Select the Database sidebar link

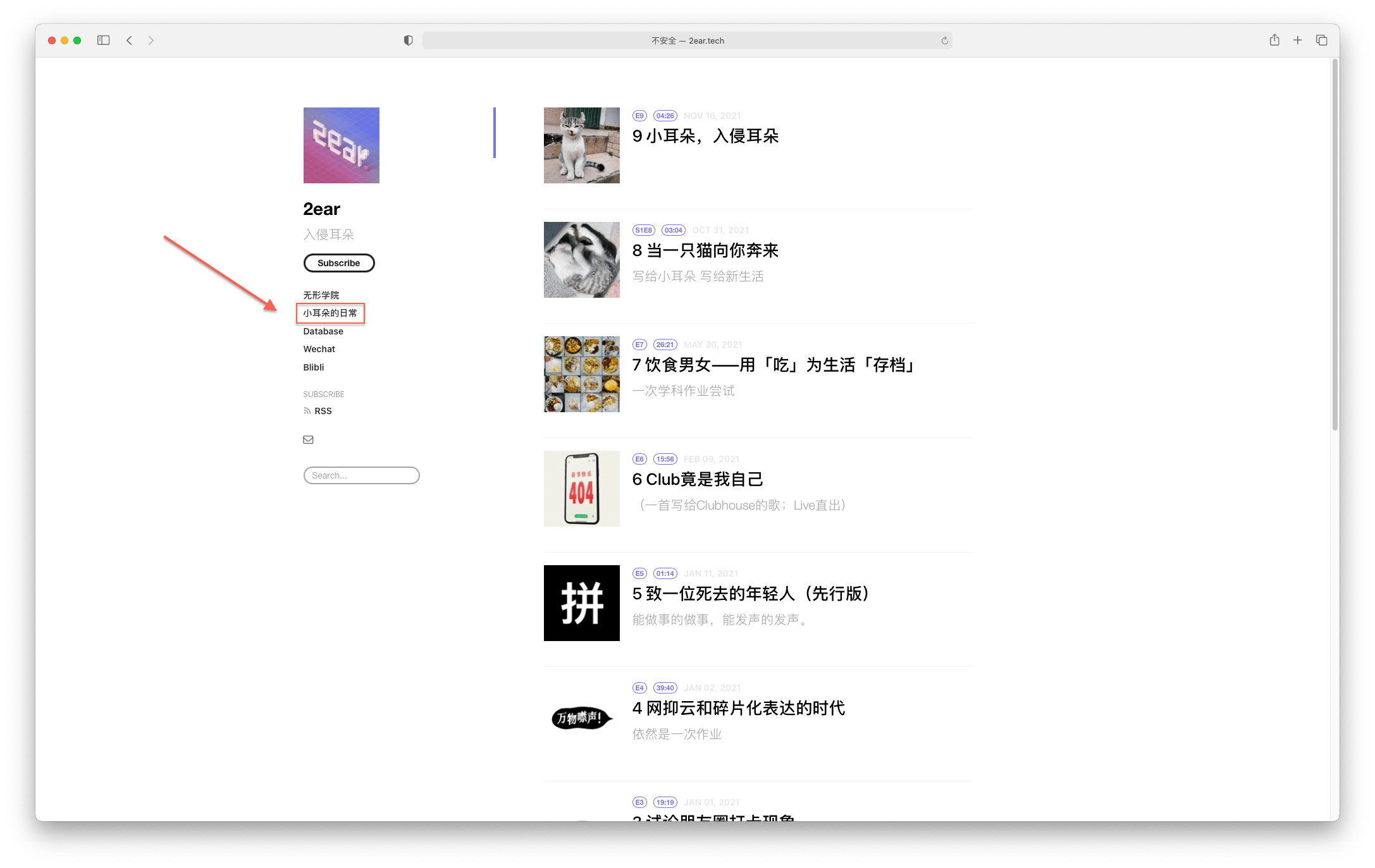point(323,331)
